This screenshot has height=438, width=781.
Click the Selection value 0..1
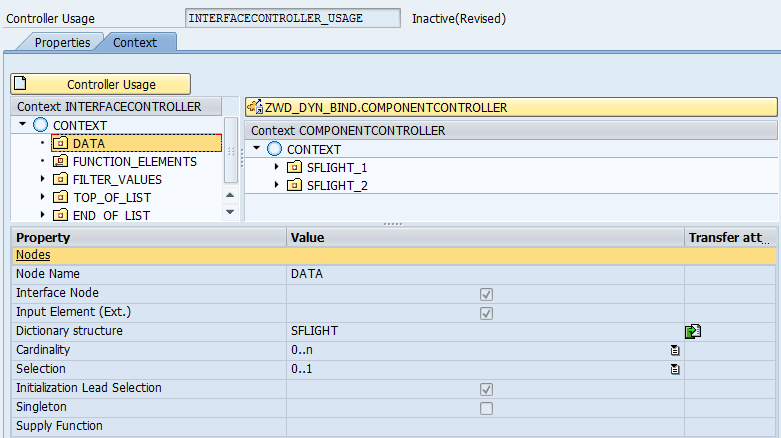coord(302,369)
